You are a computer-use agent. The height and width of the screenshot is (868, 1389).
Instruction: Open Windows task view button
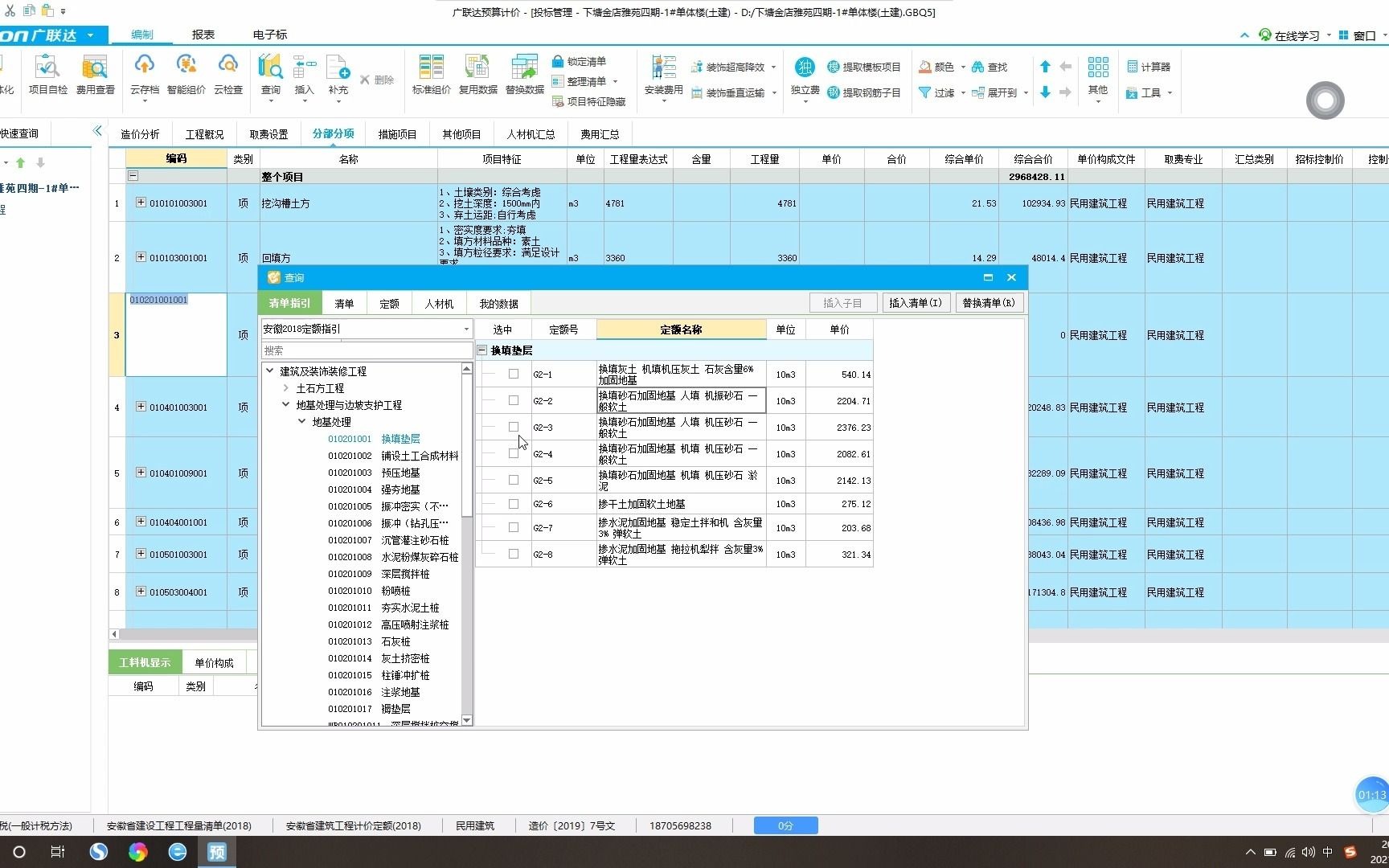(58, 852)
